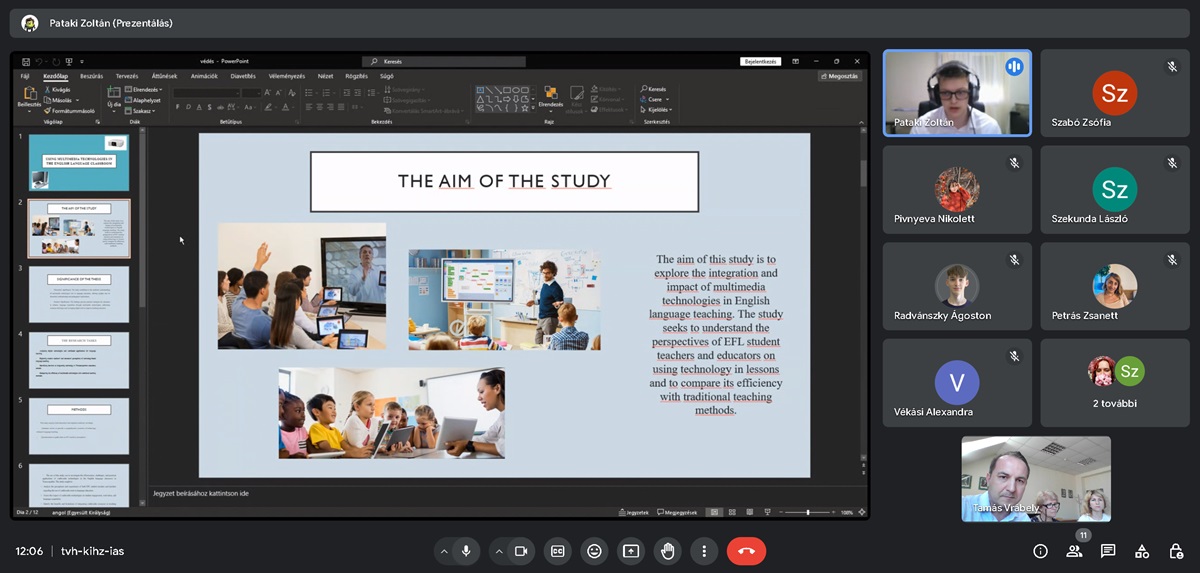Open the host controls lock icon
Viewport: 1200px width, 573px height.
(1175, 551)
